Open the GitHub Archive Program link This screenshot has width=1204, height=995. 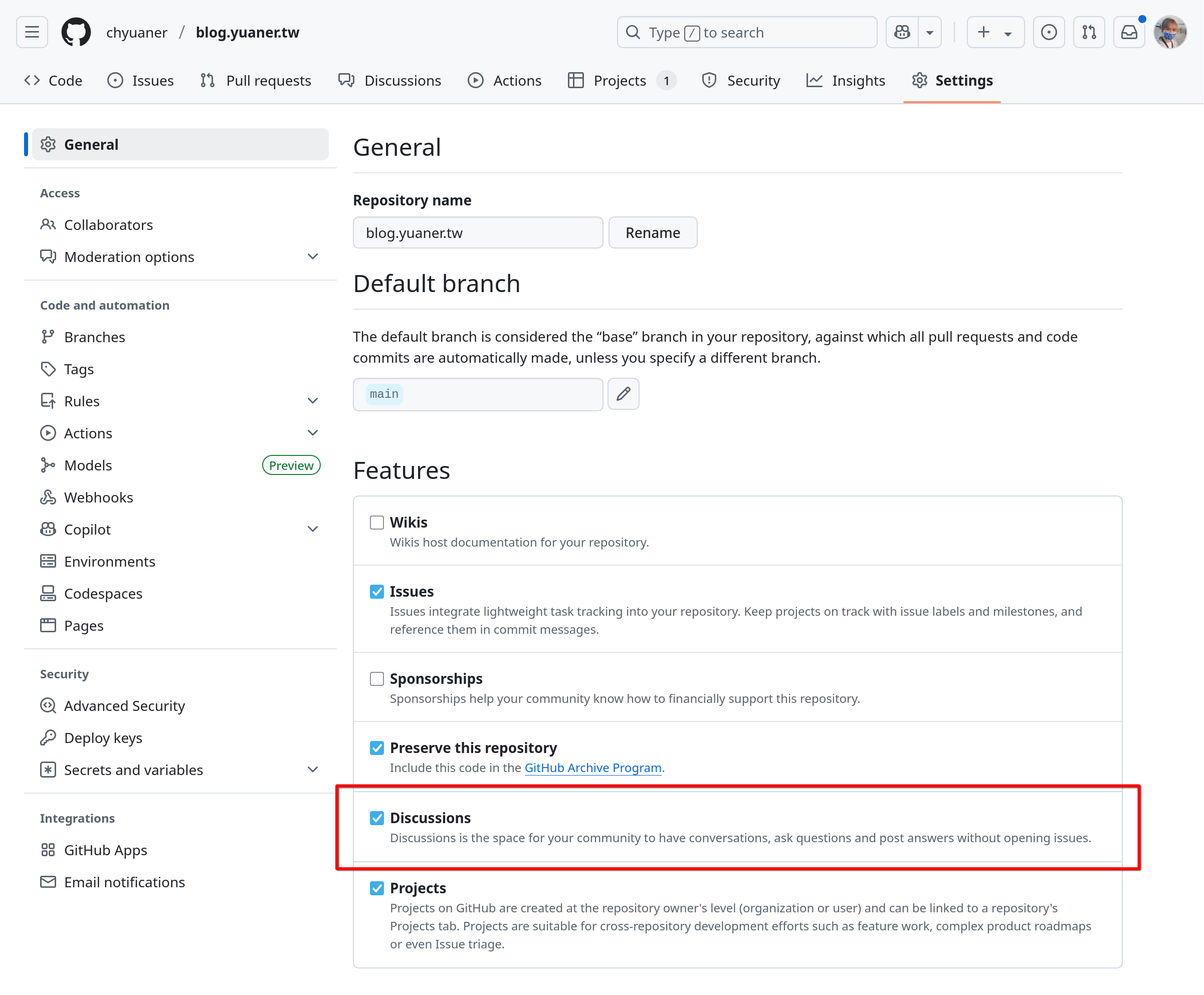tap(593, 768)
